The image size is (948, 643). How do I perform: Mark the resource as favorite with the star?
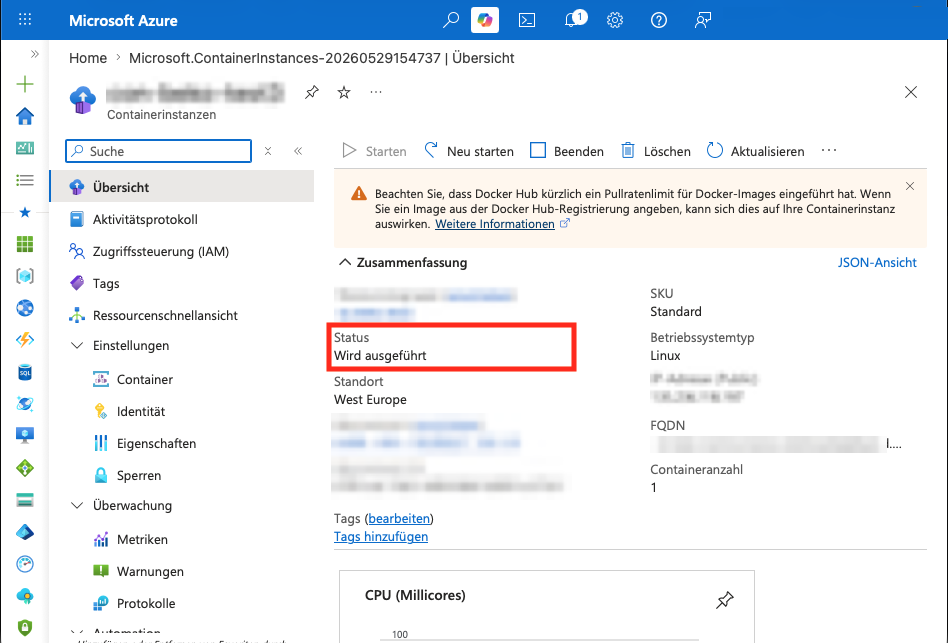click(x=344, y=92)
